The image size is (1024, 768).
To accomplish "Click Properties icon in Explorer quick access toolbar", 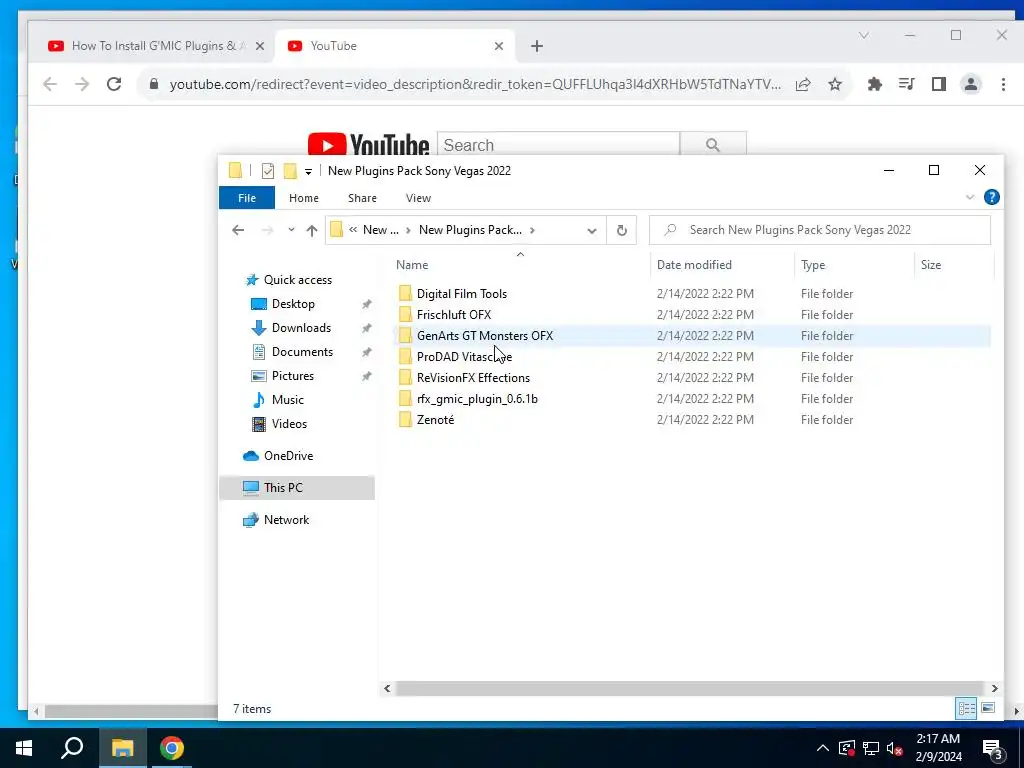I will coord(268,171).
